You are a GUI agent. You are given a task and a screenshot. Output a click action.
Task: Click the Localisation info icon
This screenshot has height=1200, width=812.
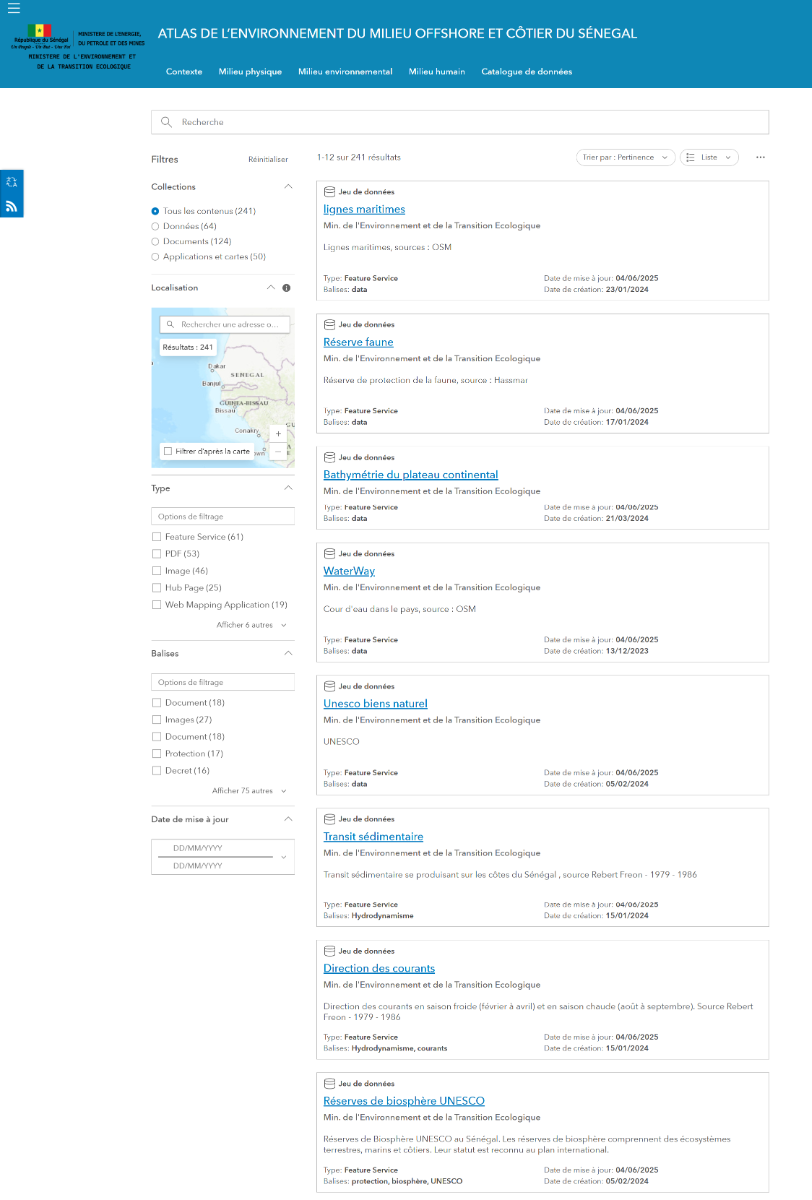tap(286, 288)
